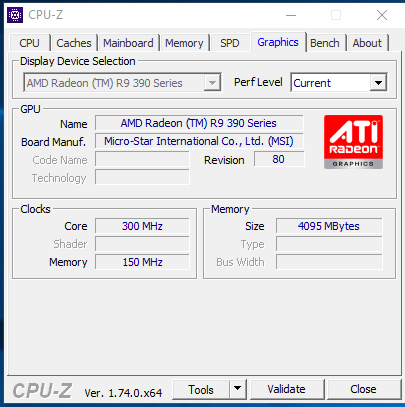The height and width of the screenshot is (407, 405).
Task: Click the Validate button
Action: [286, 389]
